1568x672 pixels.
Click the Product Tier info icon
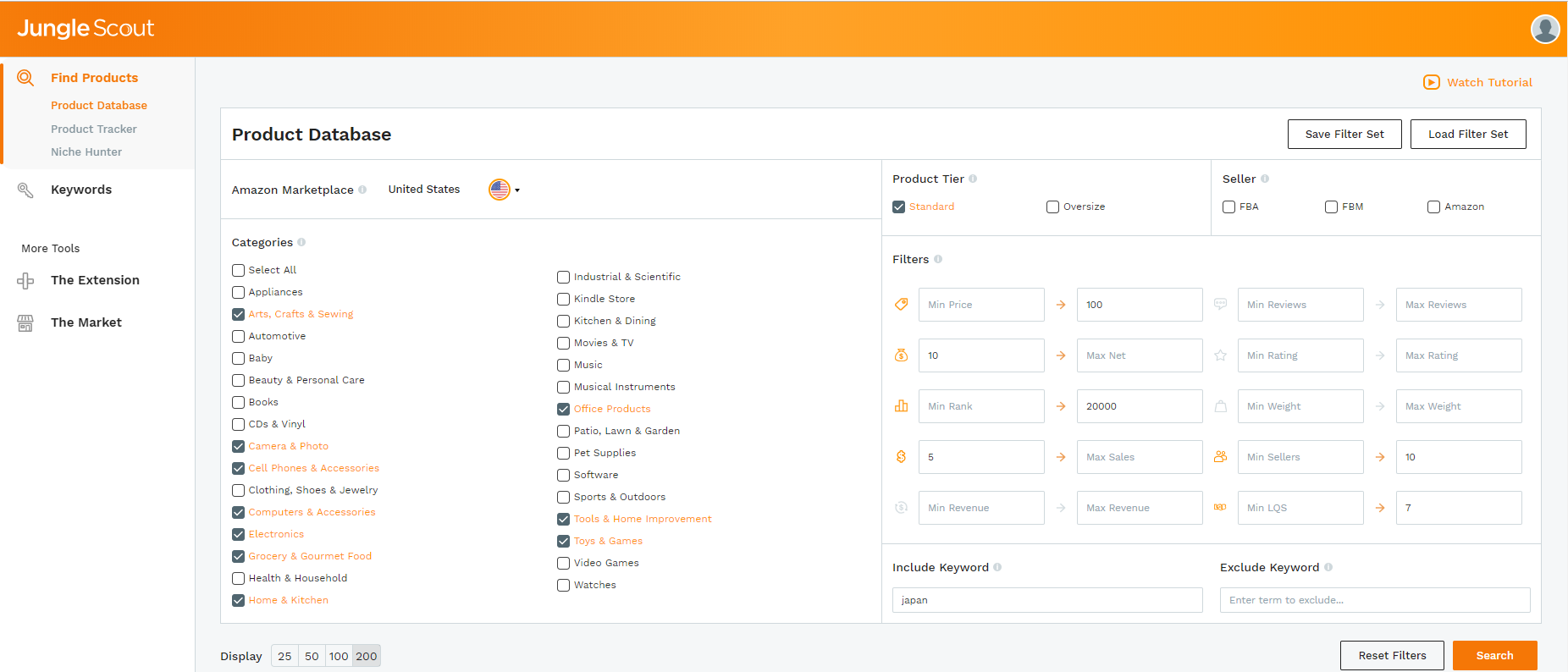tap(973, 179)
